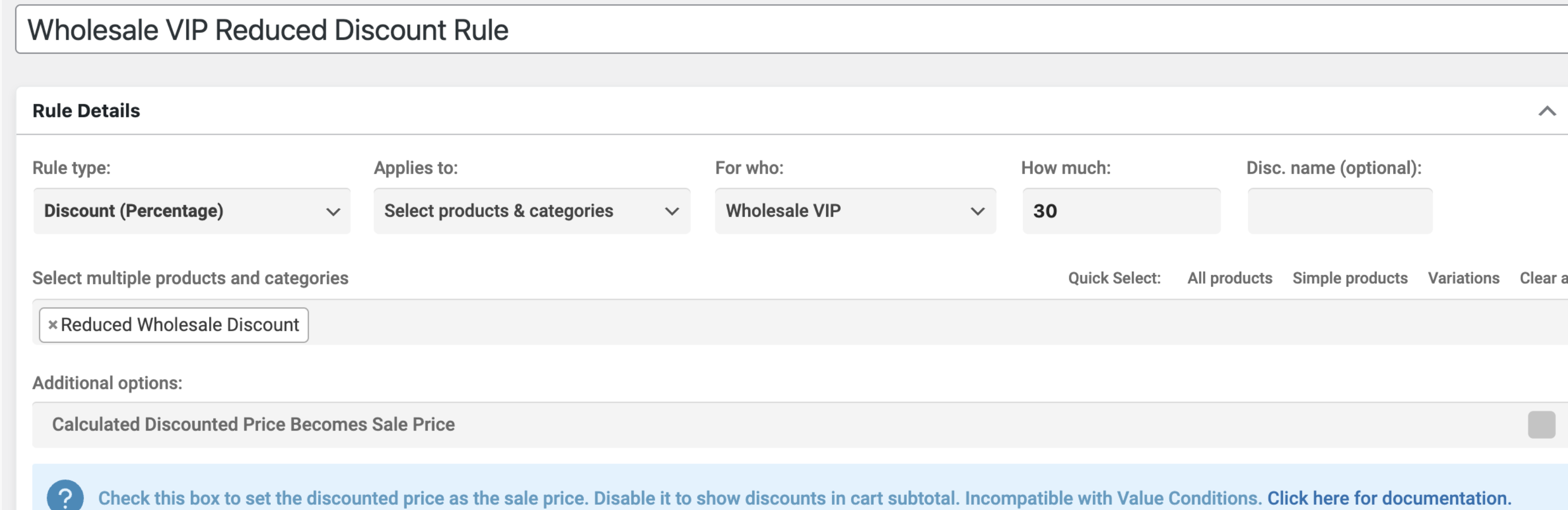Click the Rule Details panel header
This screenshot has width=1568, height=510.
791,111
